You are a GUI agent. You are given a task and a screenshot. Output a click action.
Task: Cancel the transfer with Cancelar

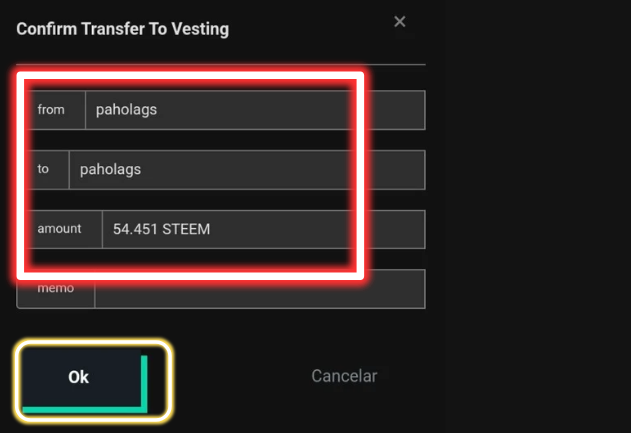pos(344,376)
